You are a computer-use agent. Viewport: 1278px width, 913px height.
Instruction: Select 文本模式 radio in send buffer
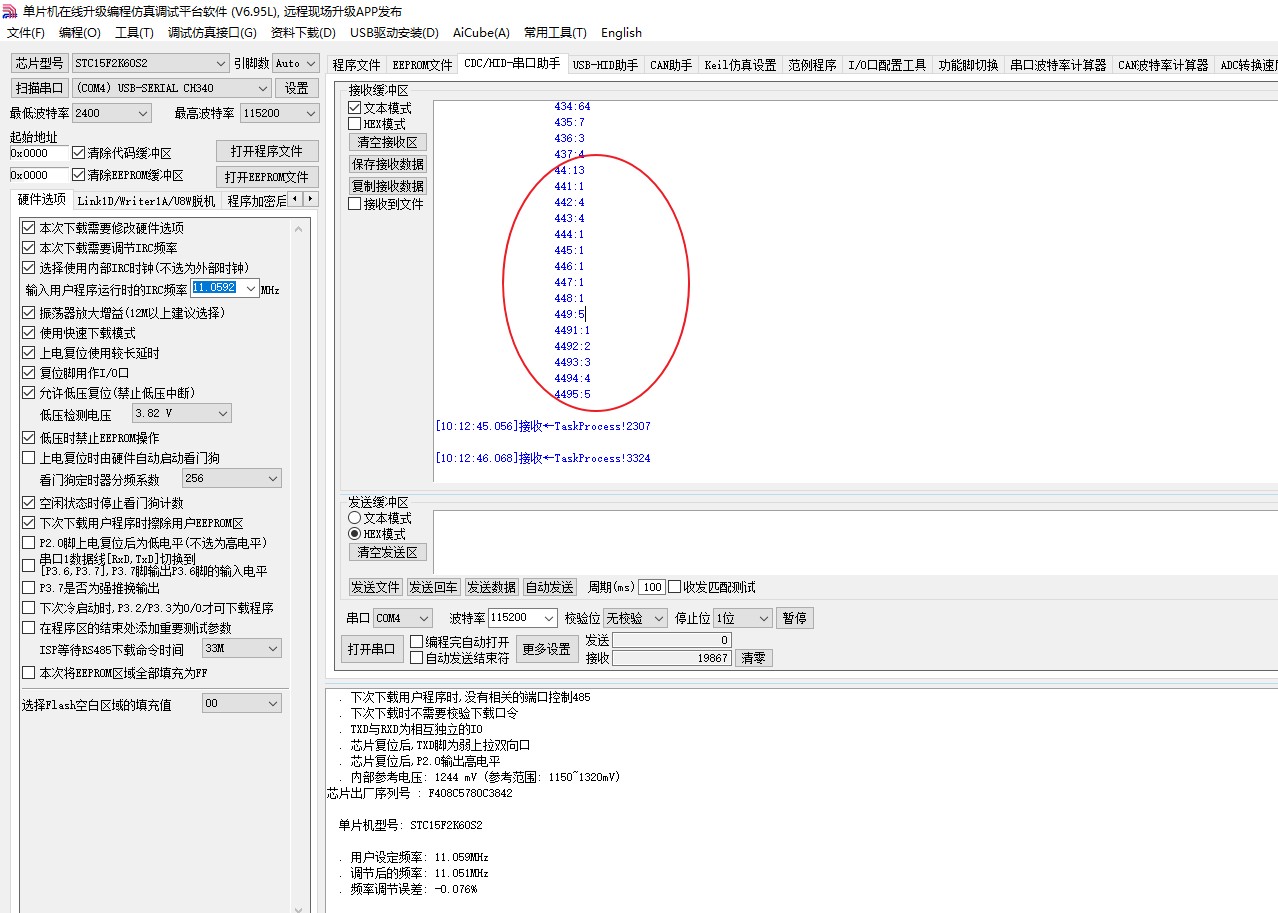[354, 518]
